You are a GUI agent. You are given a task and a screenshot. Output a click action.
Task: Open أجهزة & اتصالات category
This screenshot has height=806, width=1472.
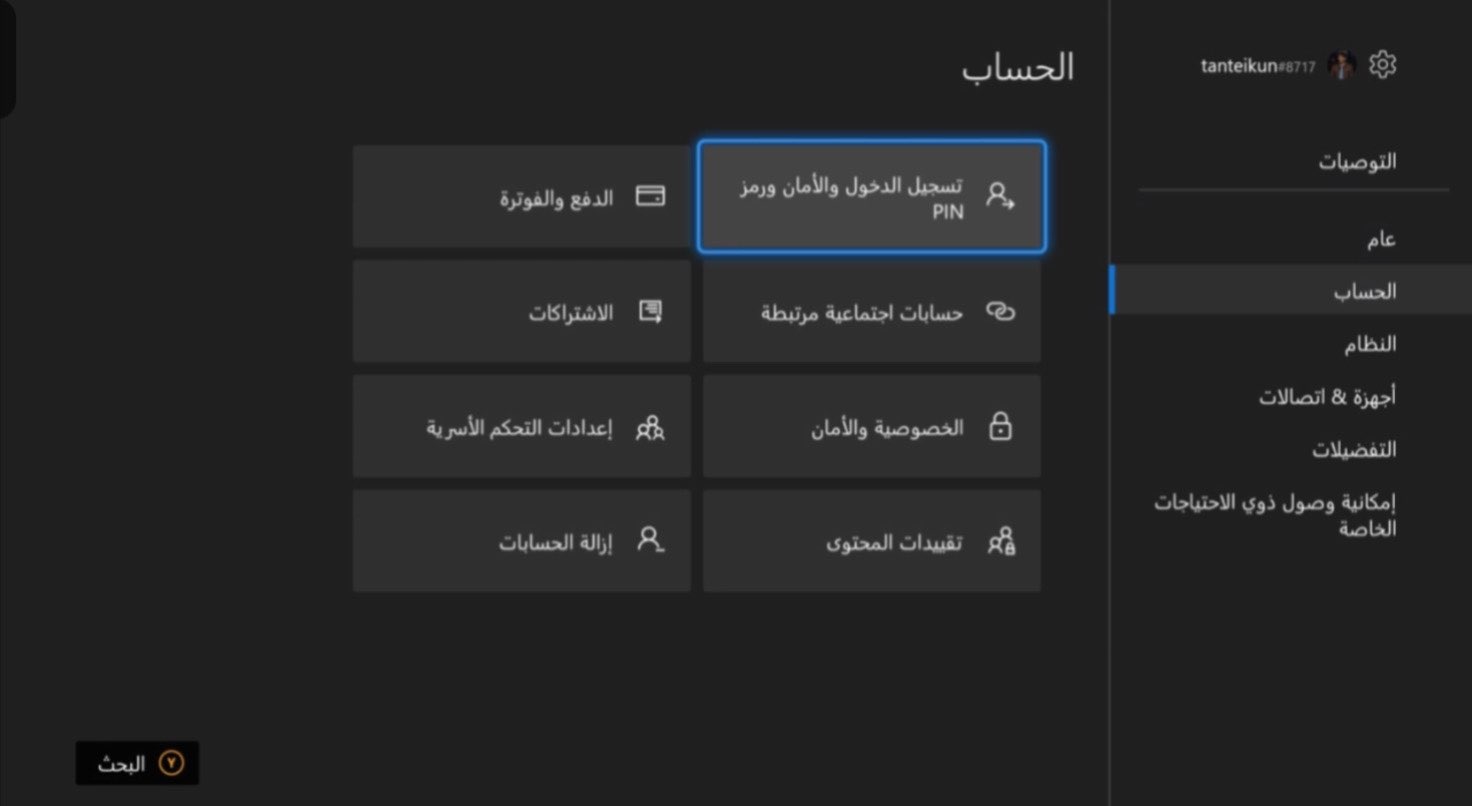coord(1327,397)
